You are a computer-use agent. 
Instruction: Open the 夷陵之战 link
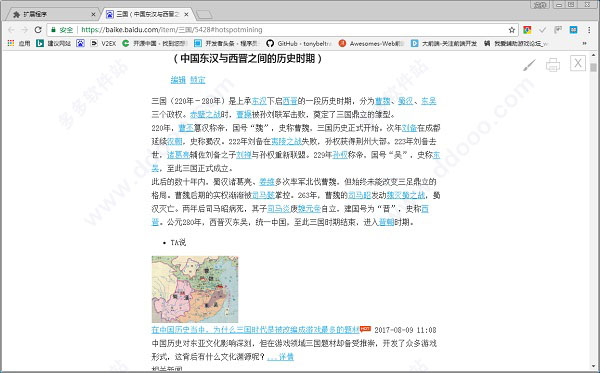tap(286, 141)
